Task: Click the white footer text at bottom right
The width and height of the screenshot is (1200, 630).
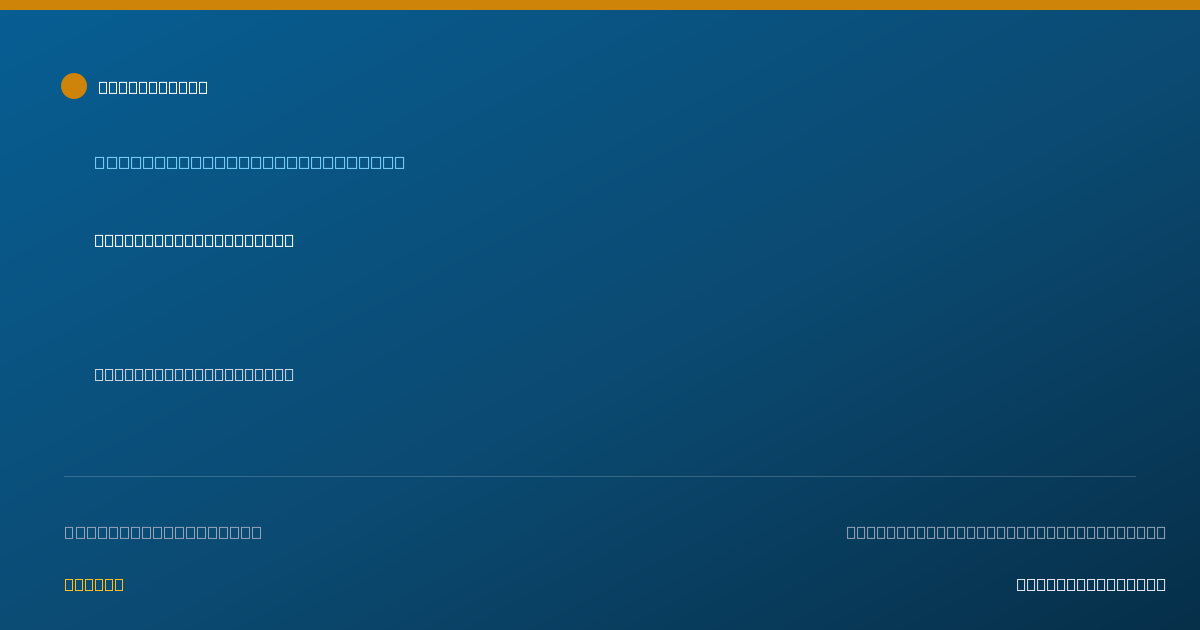Action: click(x=1091, y=584)
